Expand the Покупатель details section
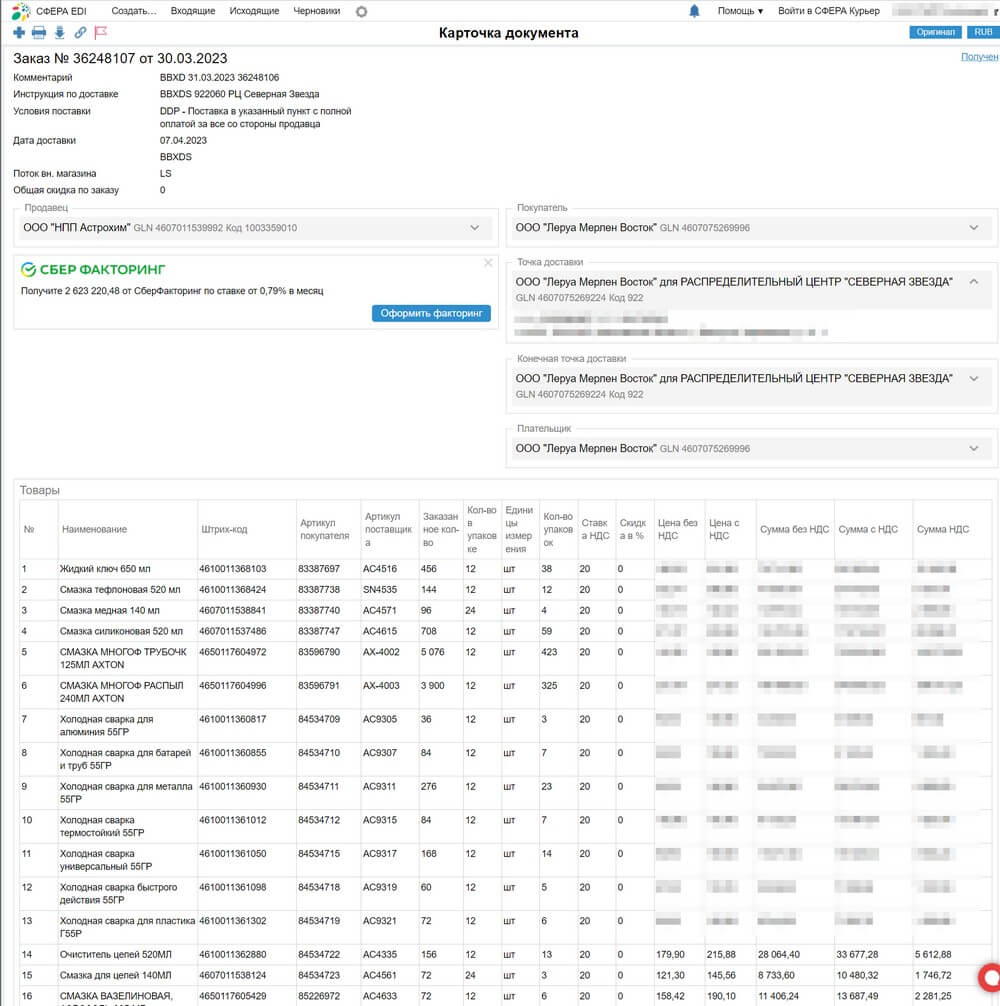The width and height of the screenshot is (1000, 1006). (x=974, y=228)
